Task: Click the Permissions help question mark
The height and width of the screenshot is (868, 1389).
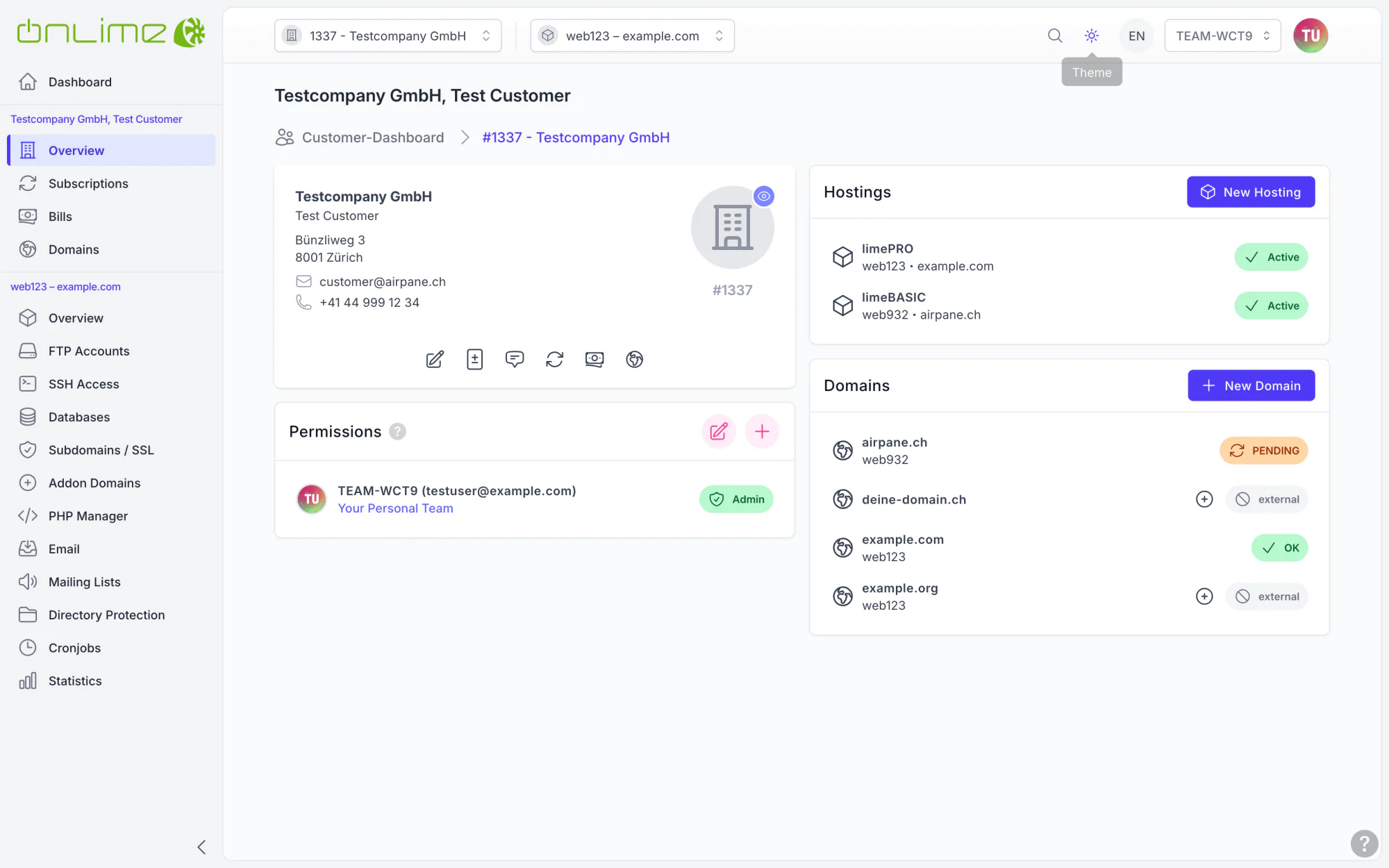Action: (x=397, y=431)
